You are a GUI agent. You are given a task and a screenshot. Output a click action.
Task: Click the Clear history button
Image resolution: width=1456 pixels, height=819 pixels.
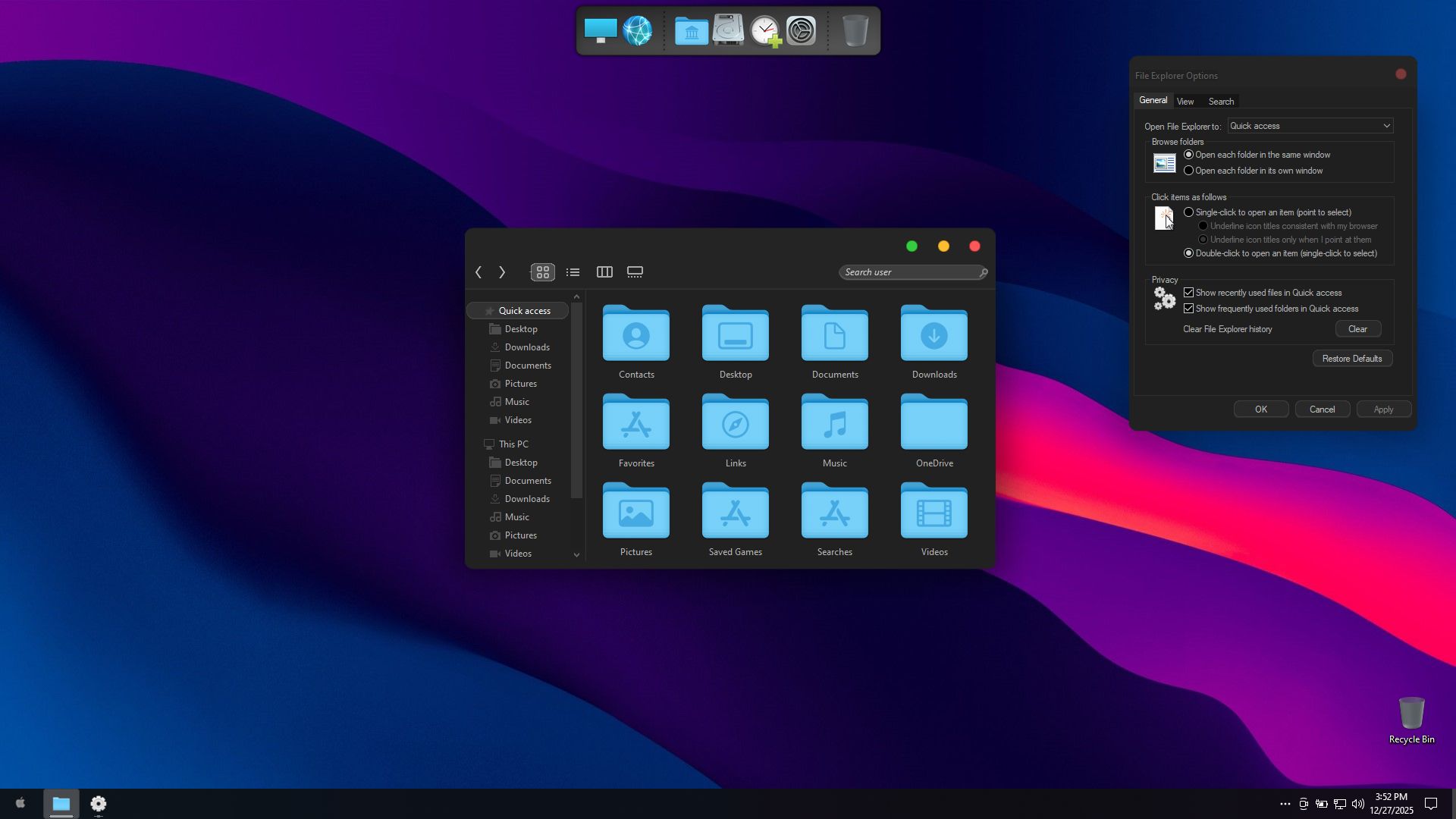[1357, 329]
